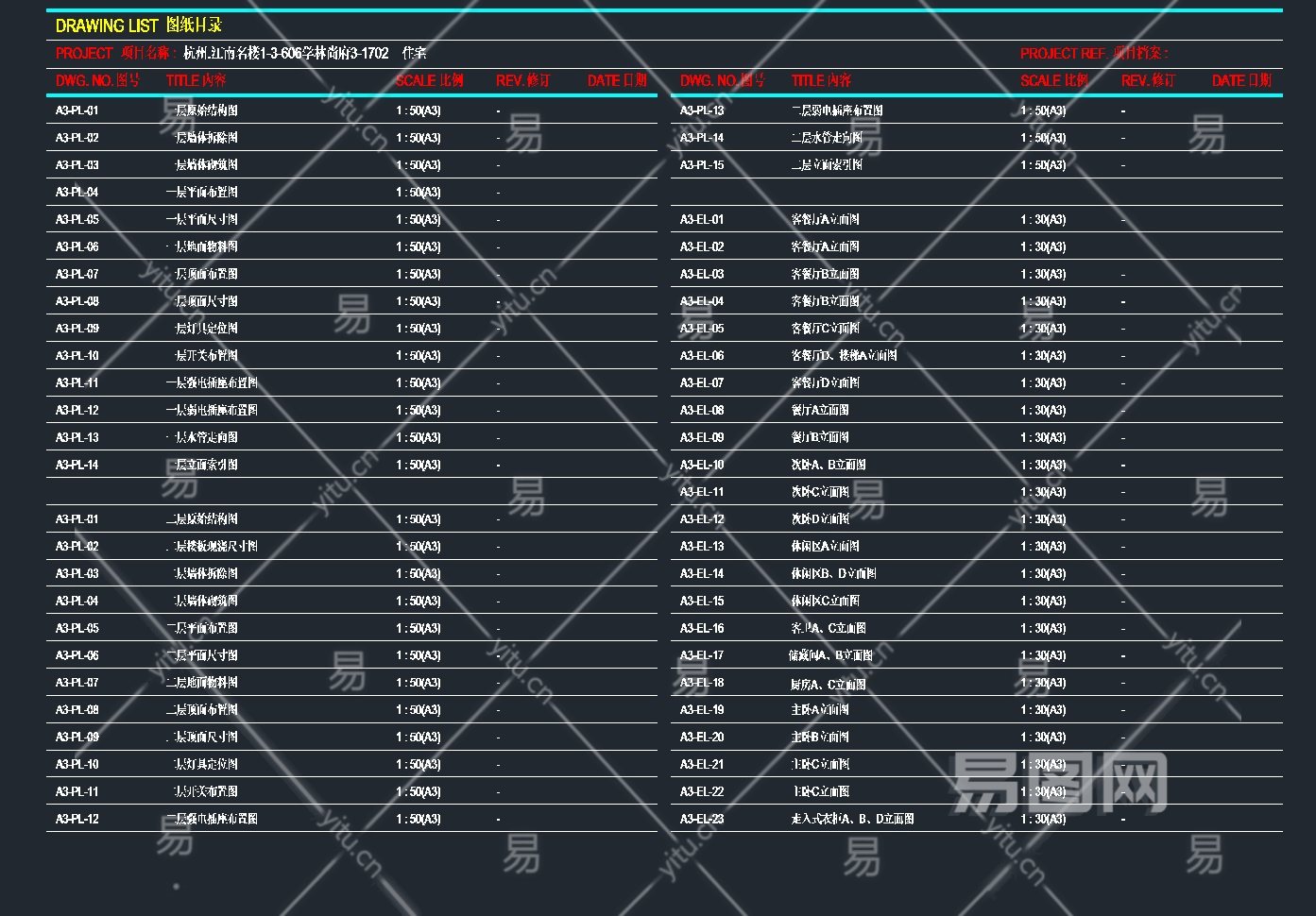Viewport: 1316px width, 916px height.
Task: Click the 1:30(A3) scale for A3-EL-08
Action: (1043, 411)
